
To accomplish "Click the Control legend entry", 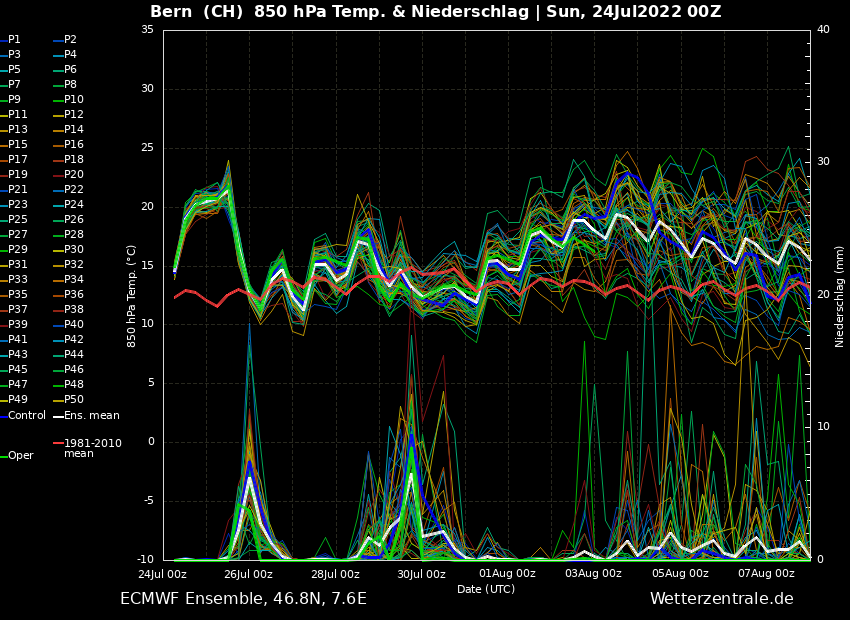I will point(27,415).
